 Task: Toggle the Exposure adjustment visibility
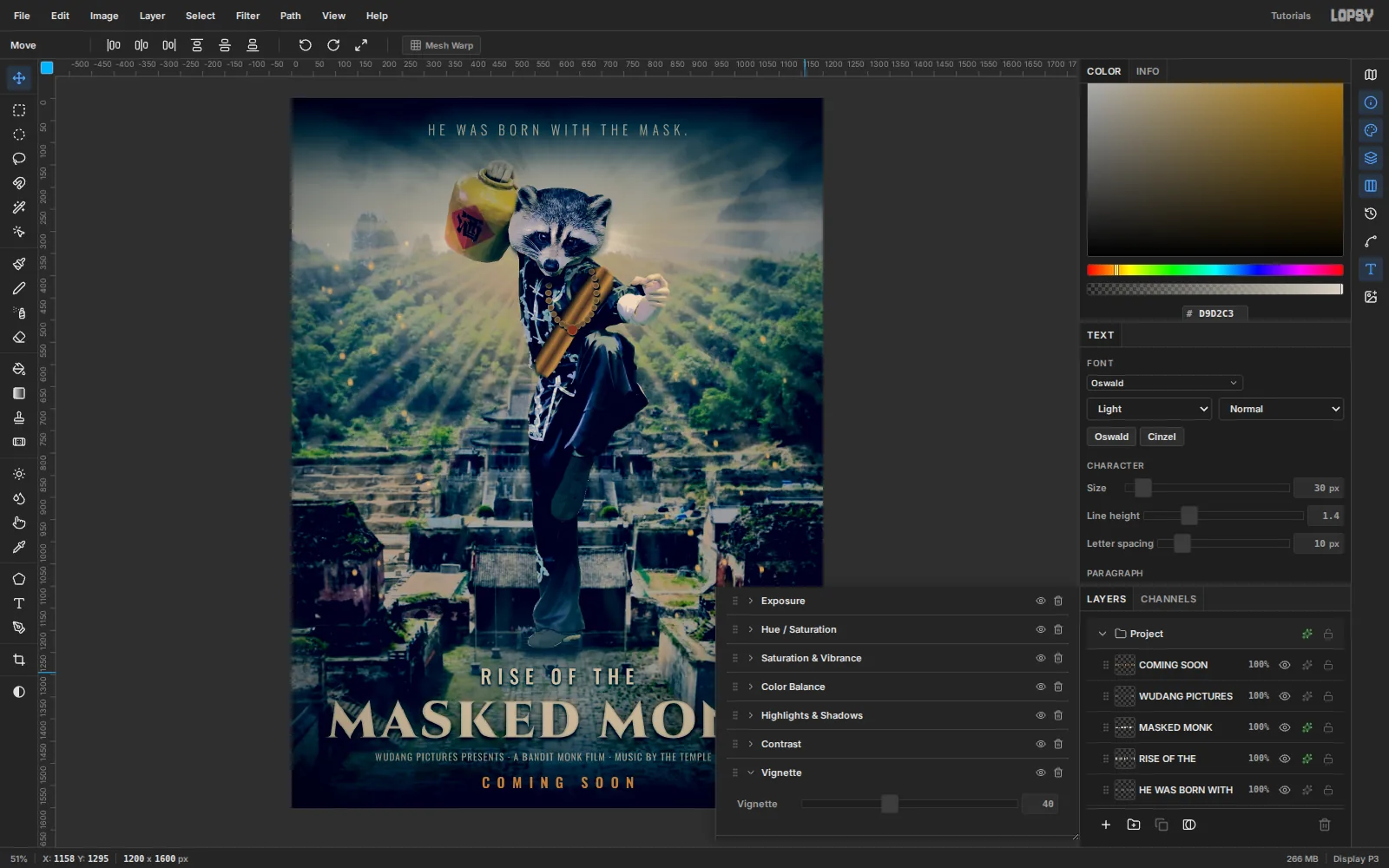pos(1040,601)
